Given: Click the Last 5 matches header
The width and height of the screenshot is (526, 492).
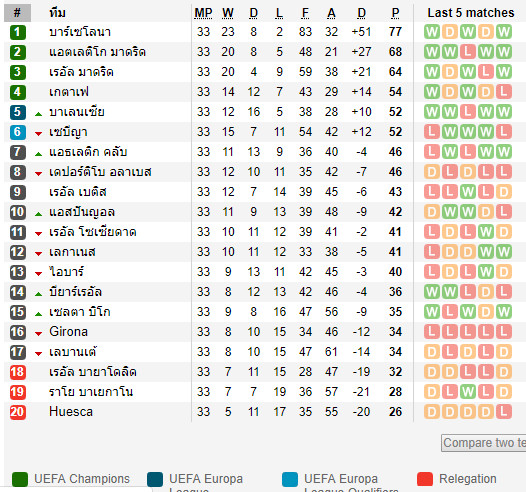Looking at the screenshot, I should pos(471,13).
